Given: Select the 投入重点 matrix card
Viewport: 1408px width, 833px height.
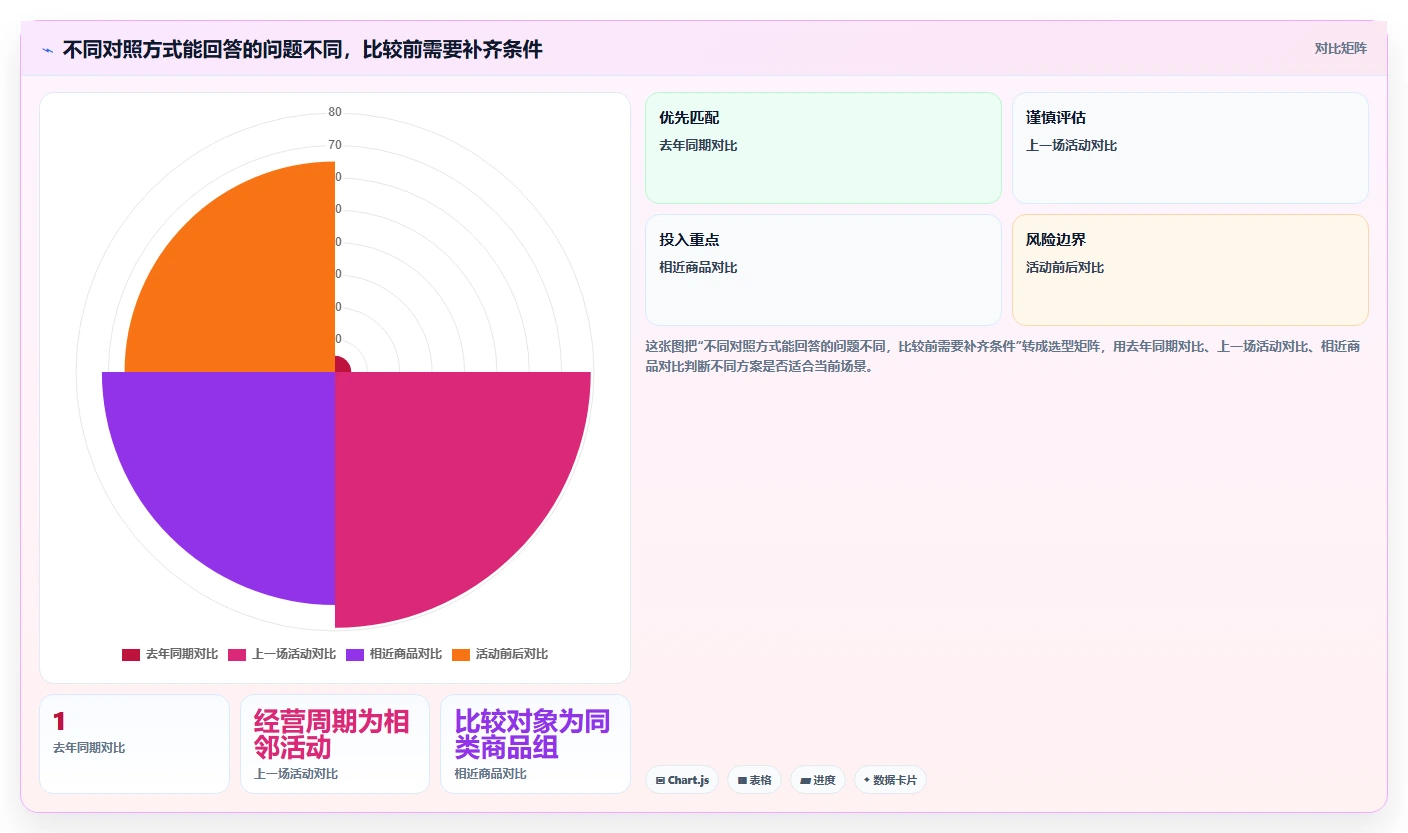Looking at the screenshot, I should click(823, 270).
